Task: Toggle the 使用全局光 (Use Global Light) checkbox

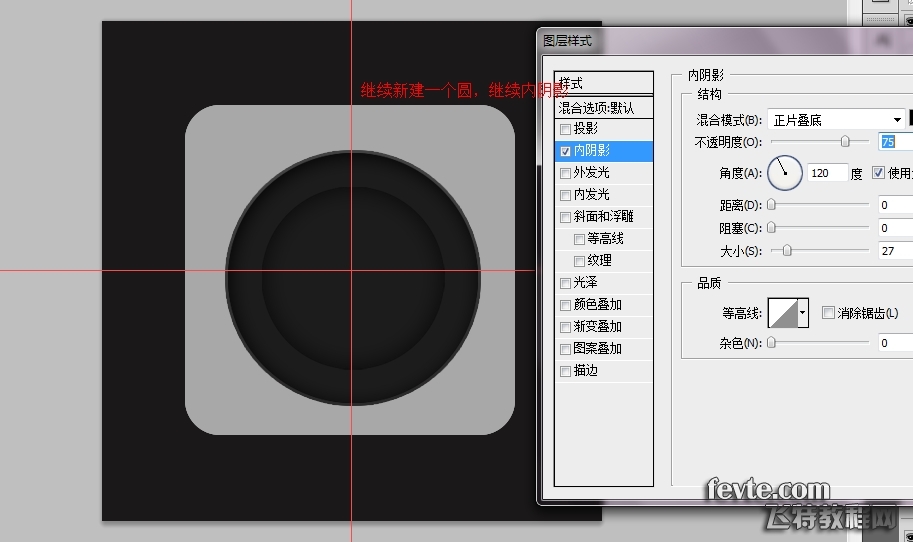Action: click(x=879, y=172)
